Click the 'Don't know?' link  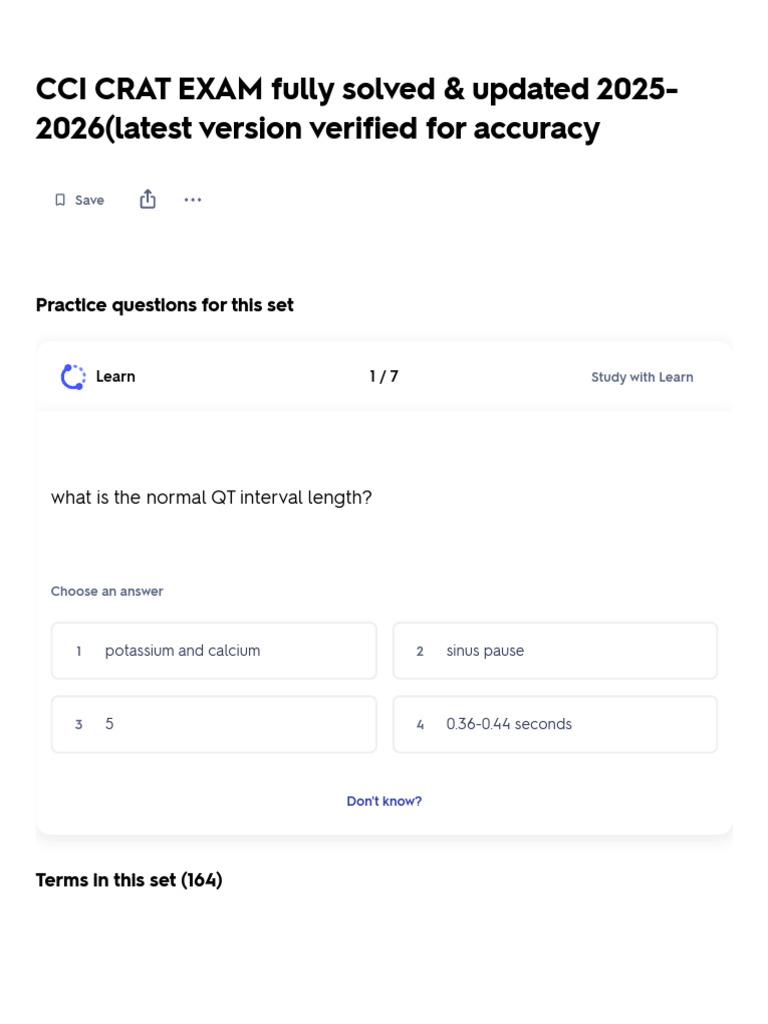pyautogui.click(x=384, y=801)
